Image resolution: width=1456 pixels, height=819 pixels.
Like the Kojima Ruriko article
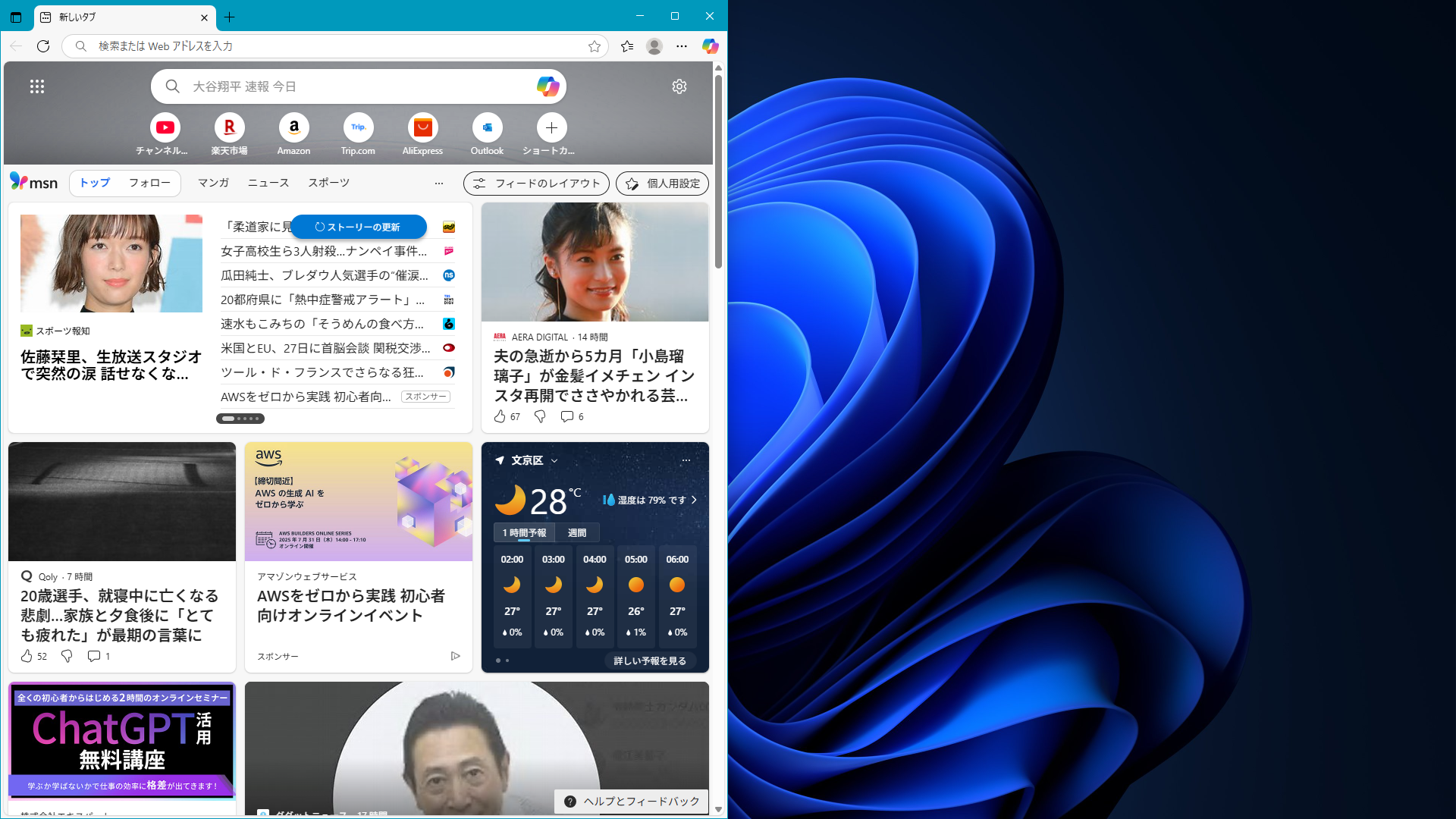pos(500,416)
